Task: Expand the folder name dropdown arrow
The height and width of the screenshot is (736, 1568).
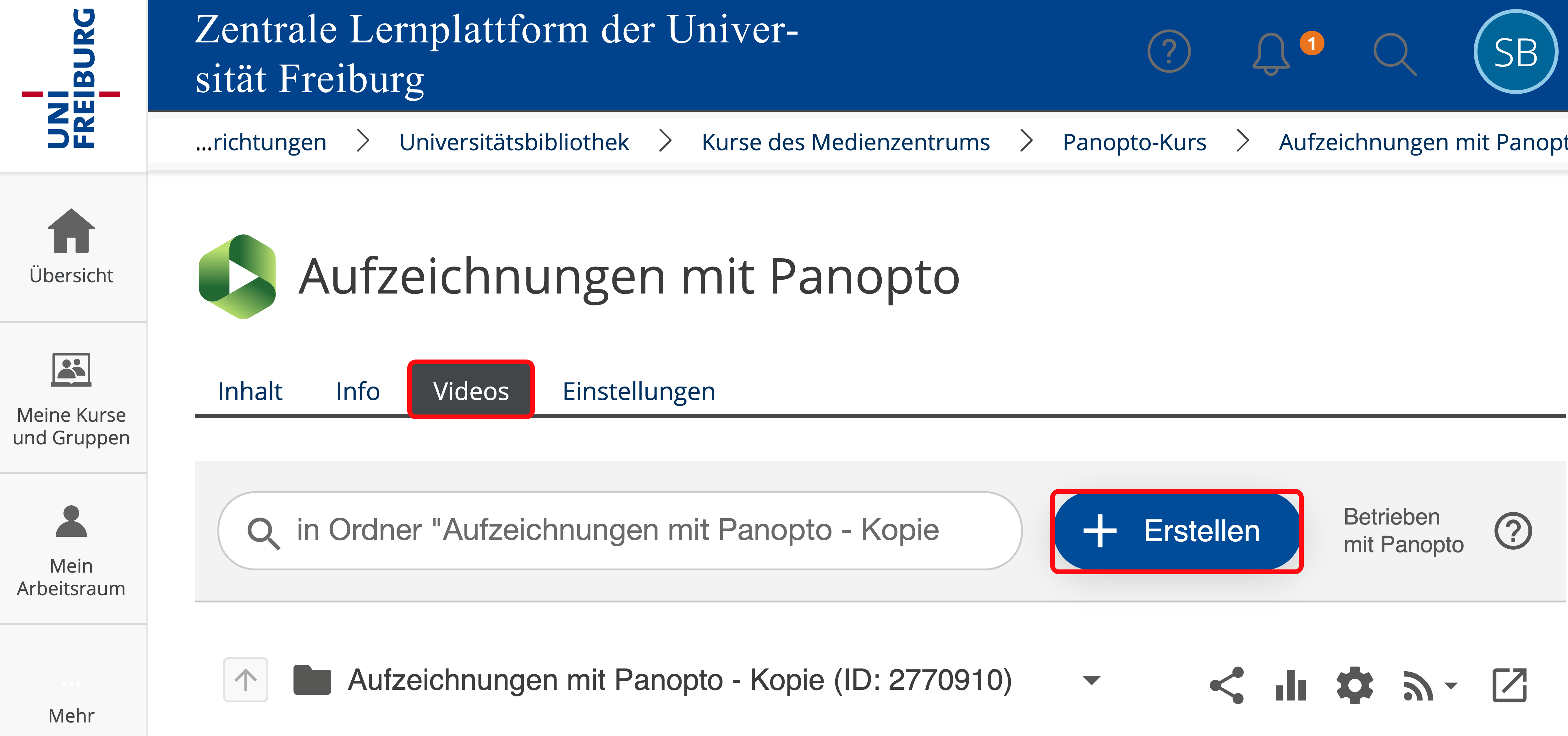Action: [1092, 680]
